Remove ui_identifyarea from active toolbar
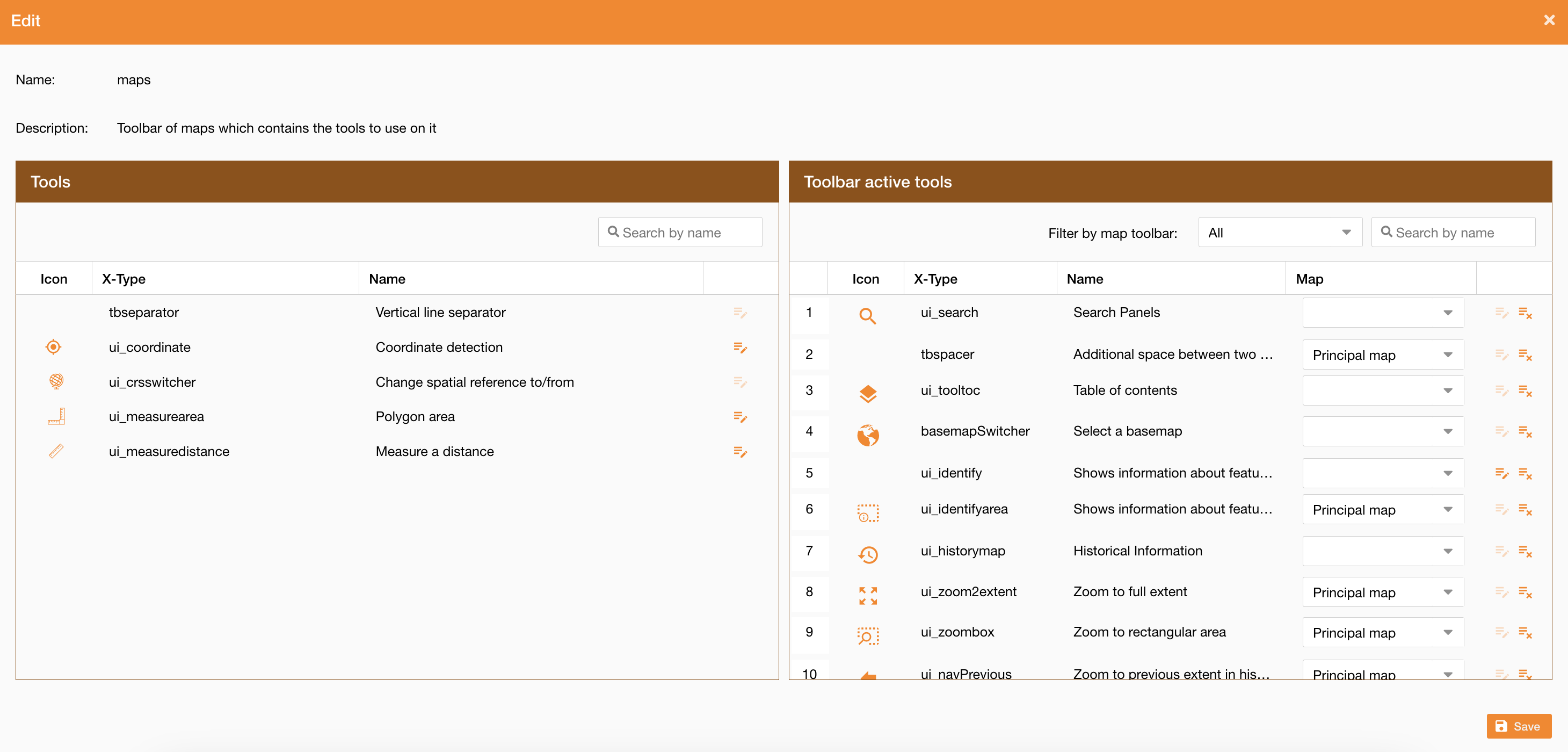 click(x=1526, y=510)
